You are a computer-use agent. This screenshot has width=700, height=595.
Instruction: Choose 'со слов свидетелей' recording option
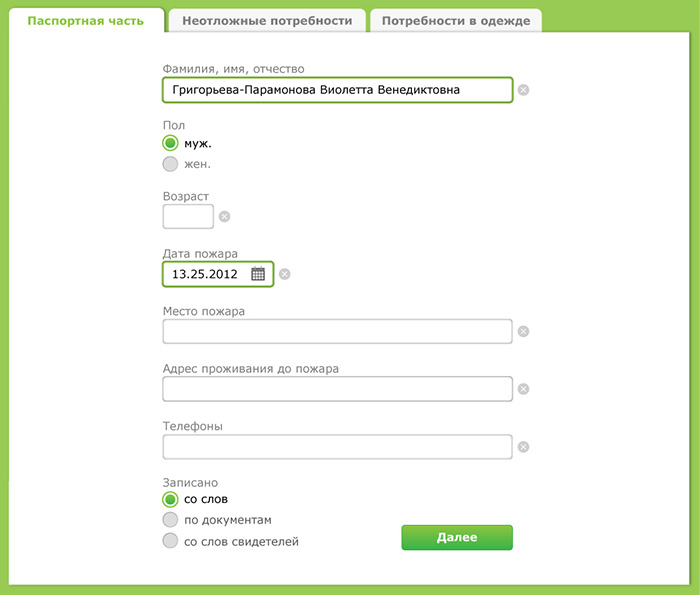click(x=170, y=542)
